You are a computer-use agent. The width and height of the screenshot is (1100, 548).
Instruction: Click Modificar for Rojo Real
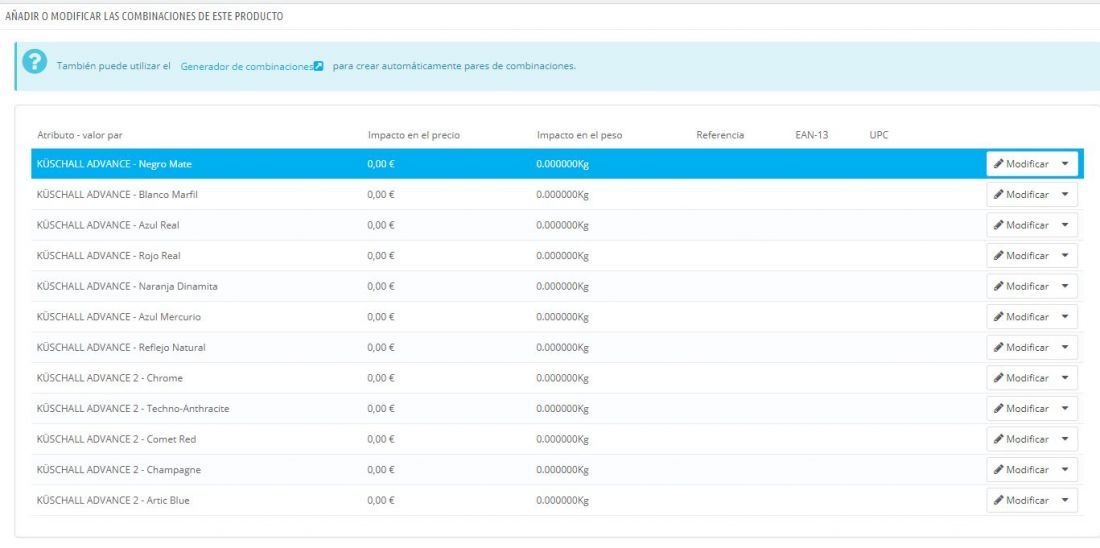(1021, 255)
